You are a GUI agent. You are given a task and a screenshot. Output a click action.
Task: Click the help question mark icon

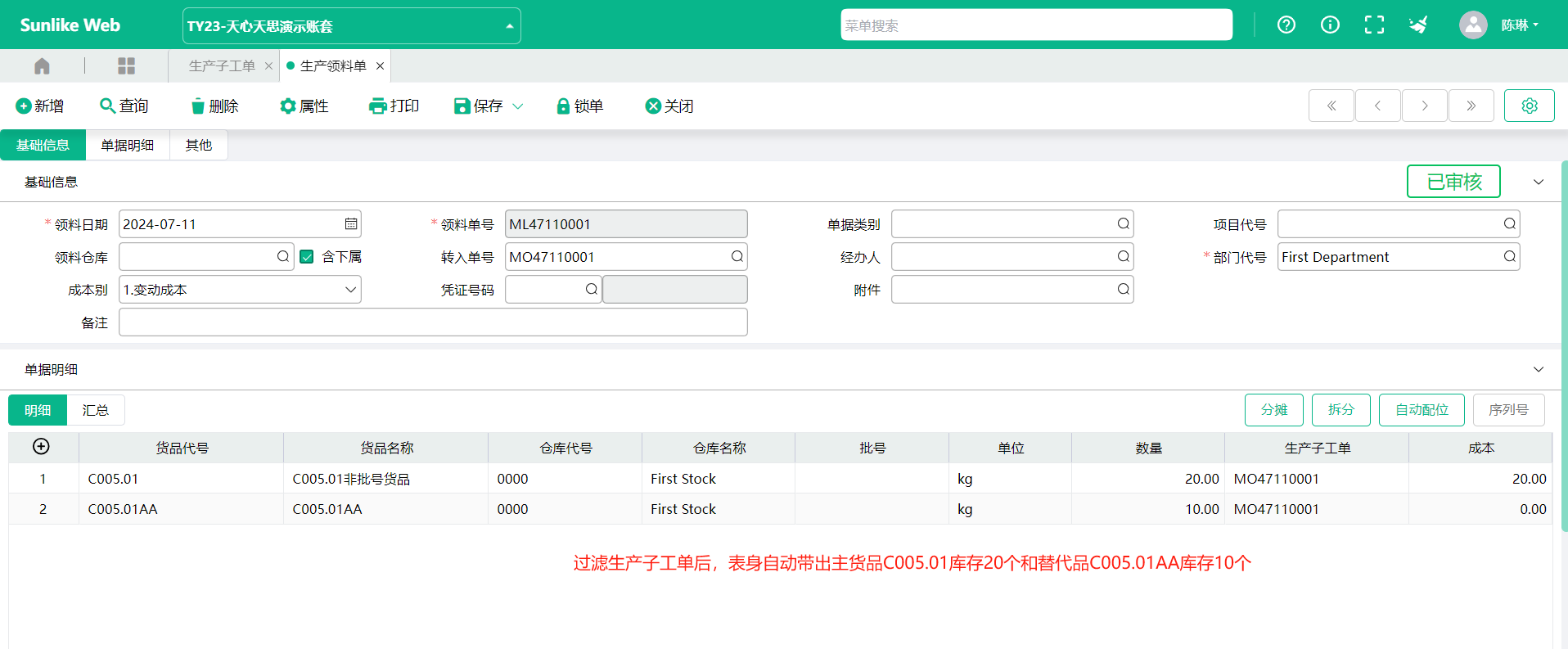point(1286,25)
